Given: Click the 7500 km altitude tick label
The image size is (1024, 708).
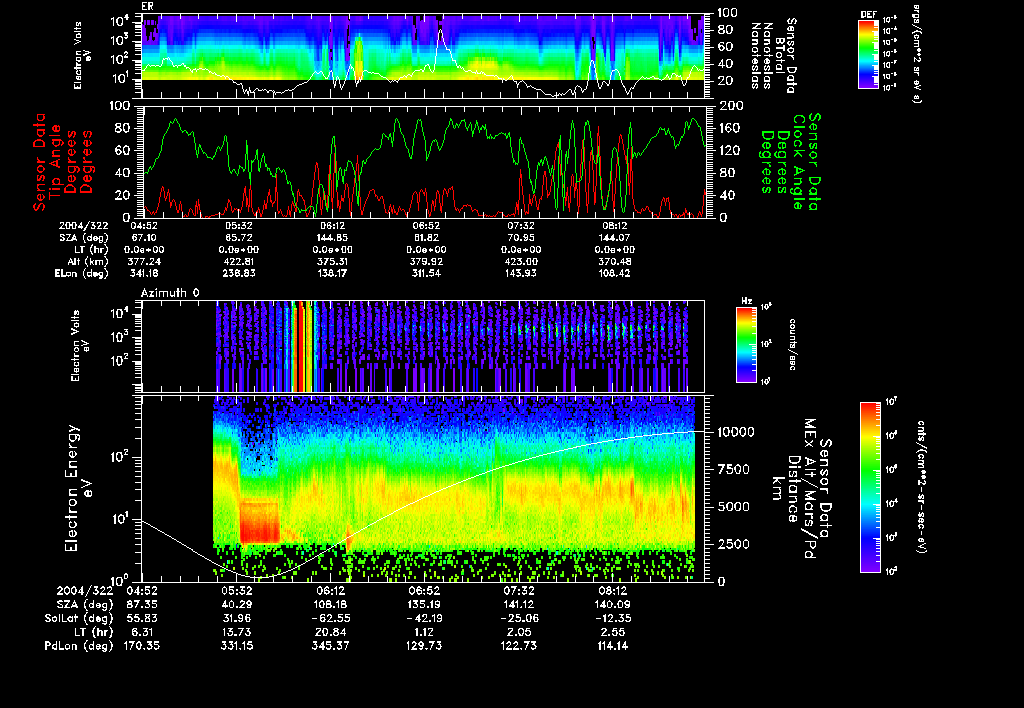Looking at the screenshot, I should tap(732, 470).
